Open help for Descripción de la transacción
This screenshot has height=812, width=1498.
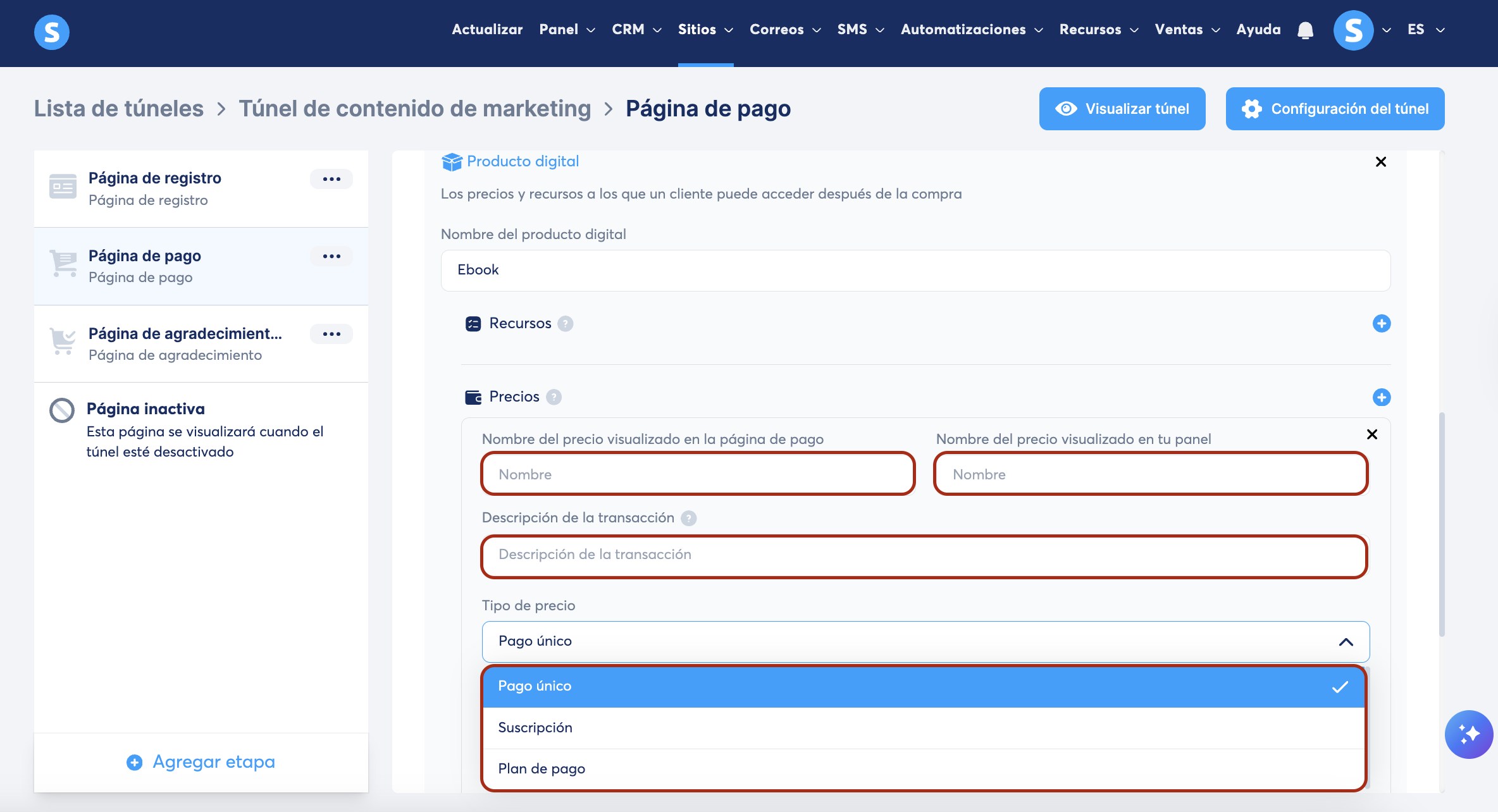[x=688, y=519]
